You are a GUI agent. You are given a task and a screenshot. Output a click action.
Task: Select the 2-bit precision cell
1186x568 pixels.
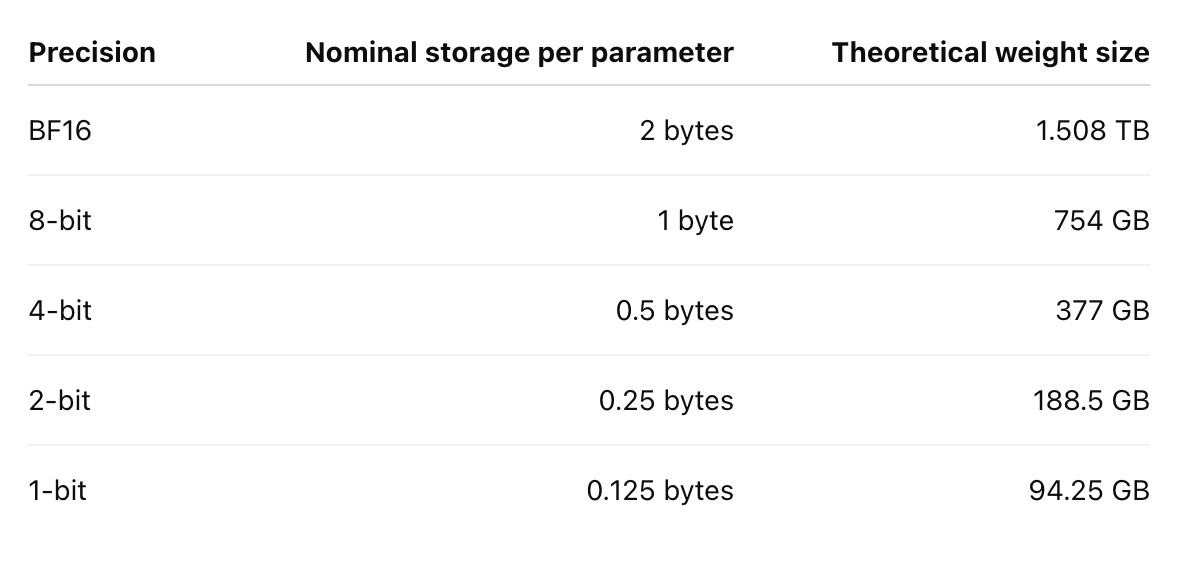coord(59,401)
